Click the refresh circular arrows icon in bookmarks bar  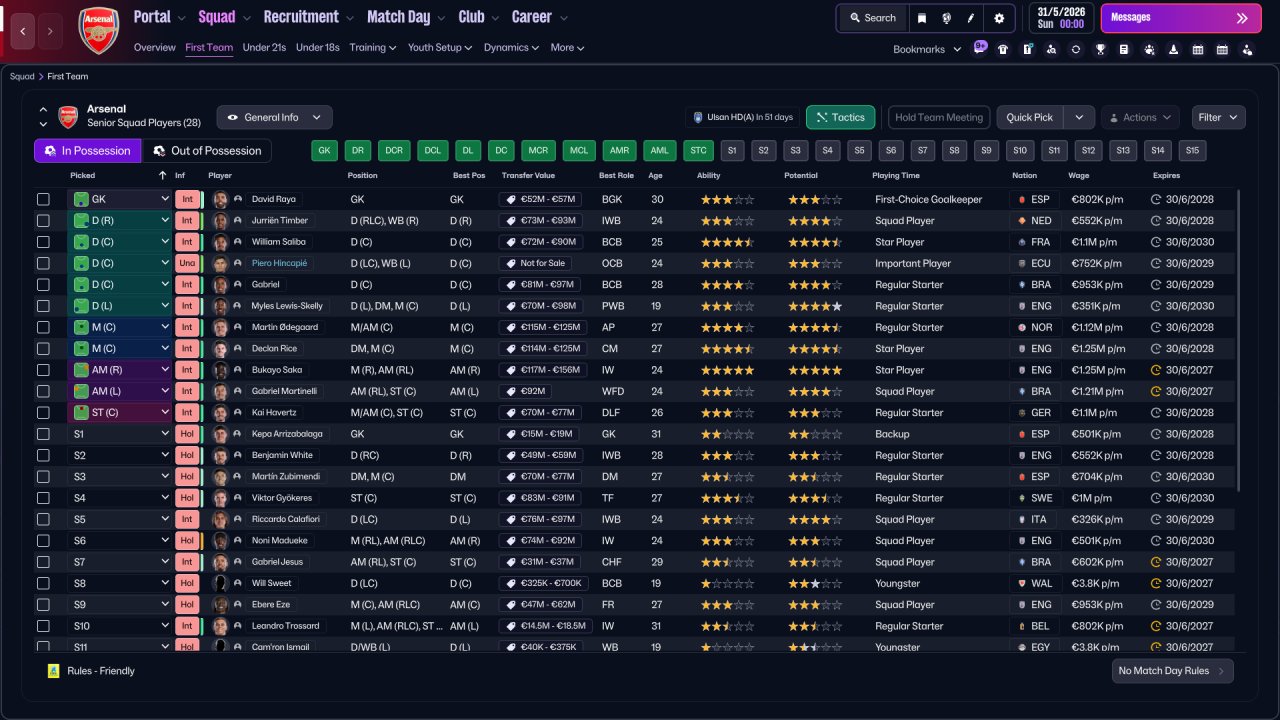click(x=1076, y=49)
